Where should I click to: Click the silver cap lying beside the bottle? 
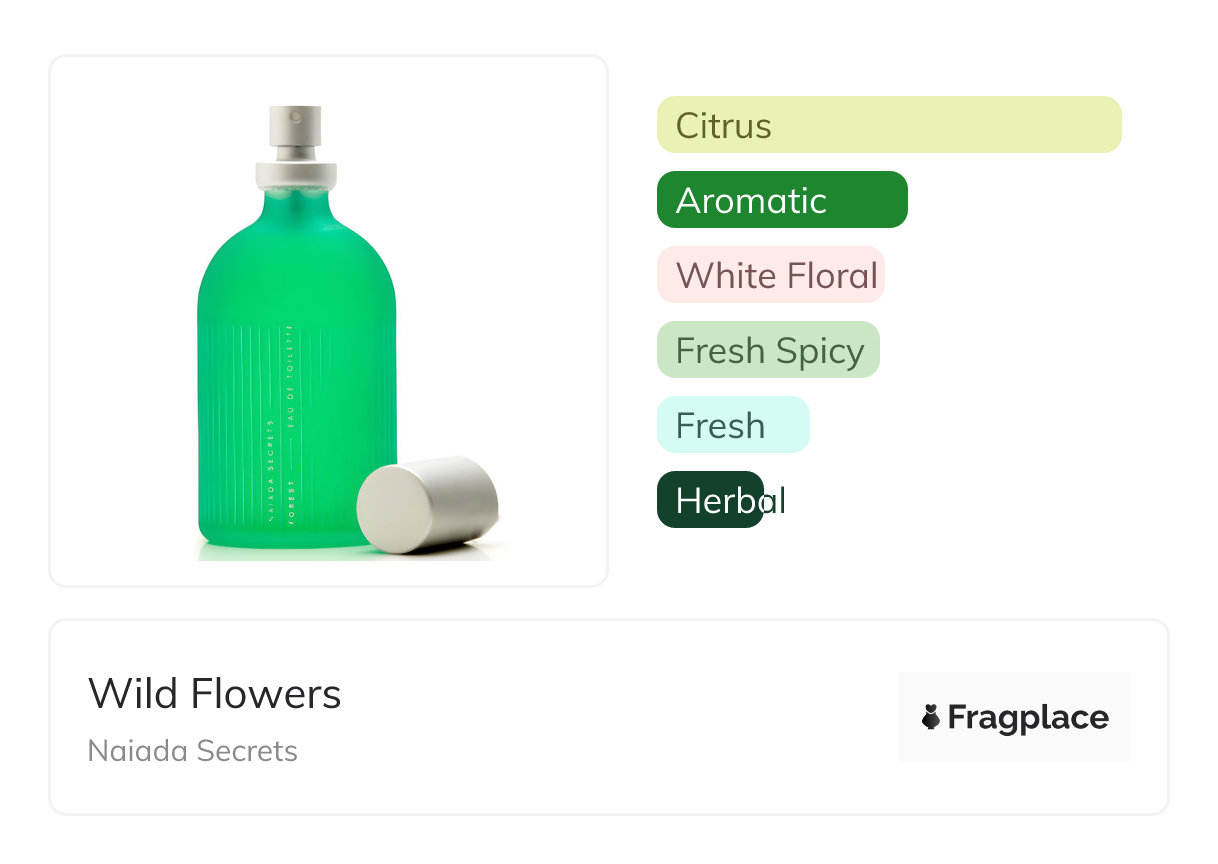tap(428, 503)
